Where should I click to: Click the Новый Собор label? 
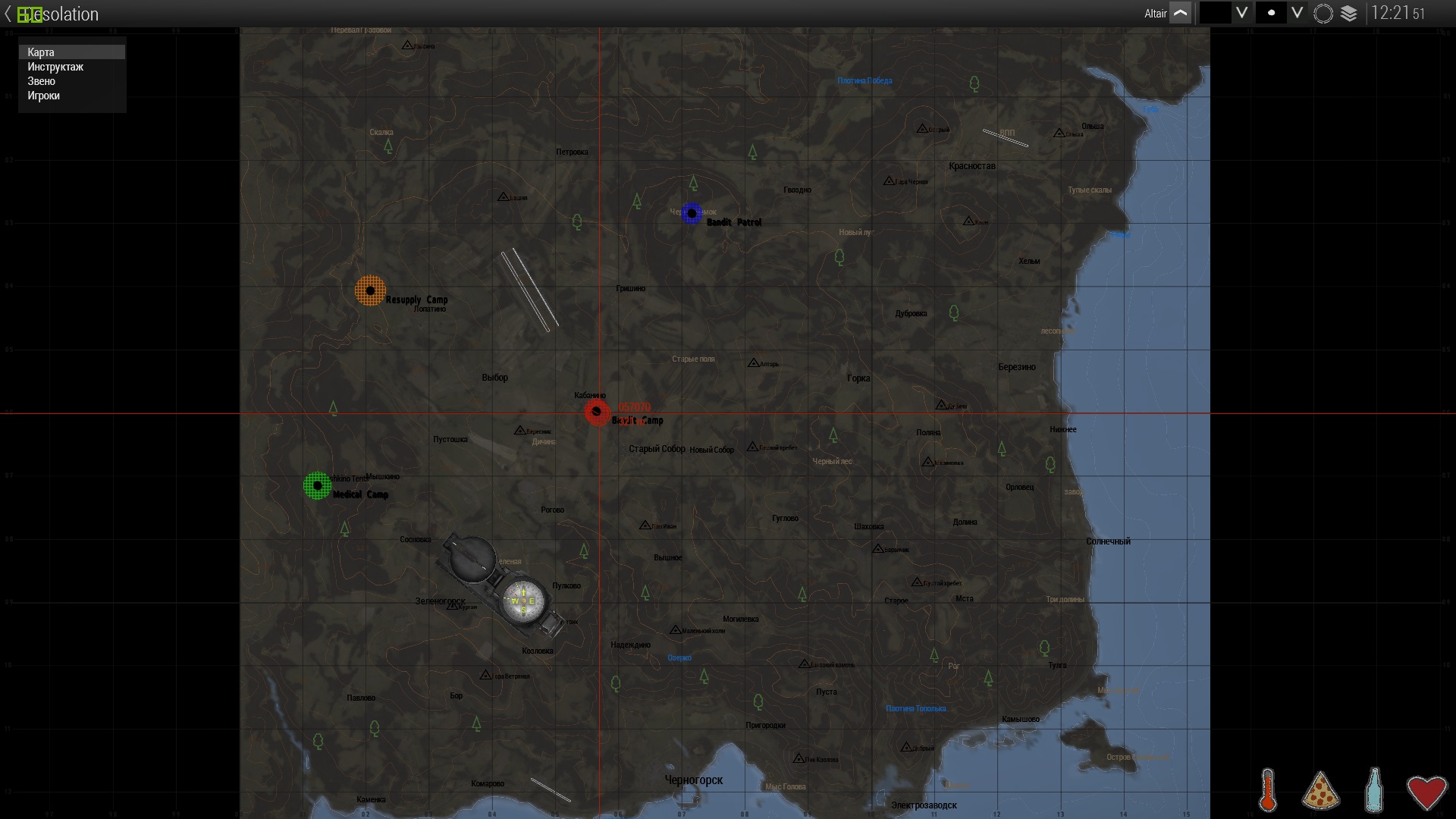pyautogui.click(x=711, y=450)
